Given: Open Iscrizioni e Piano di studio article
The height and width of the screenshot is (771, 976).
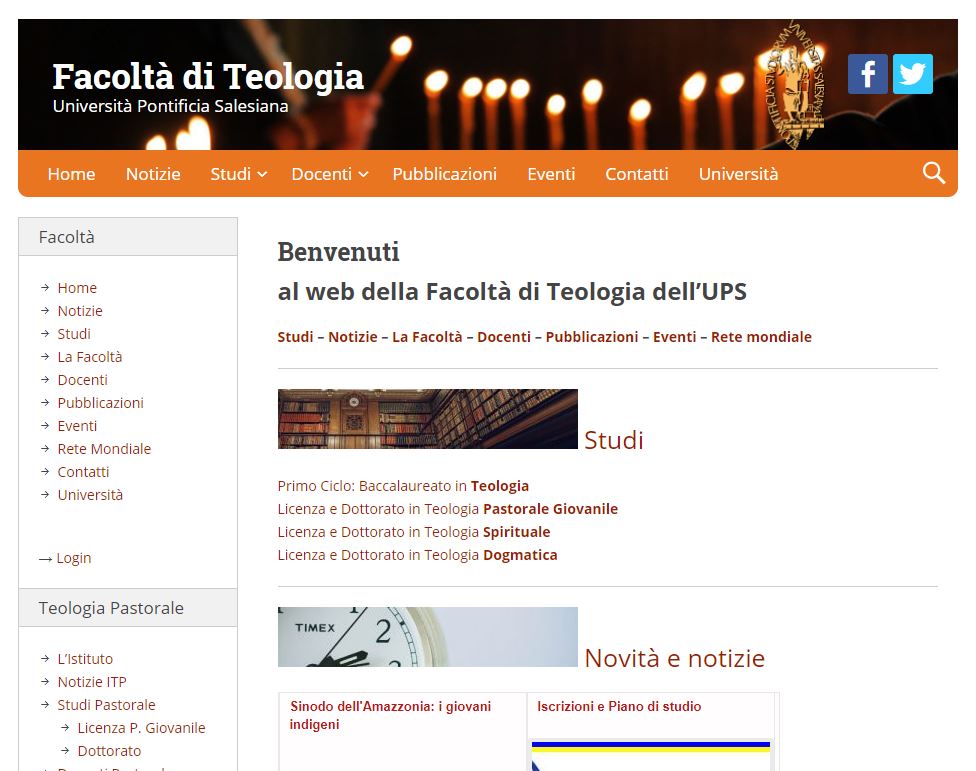Looking at the screenshot, I should [x=619, y=707].
